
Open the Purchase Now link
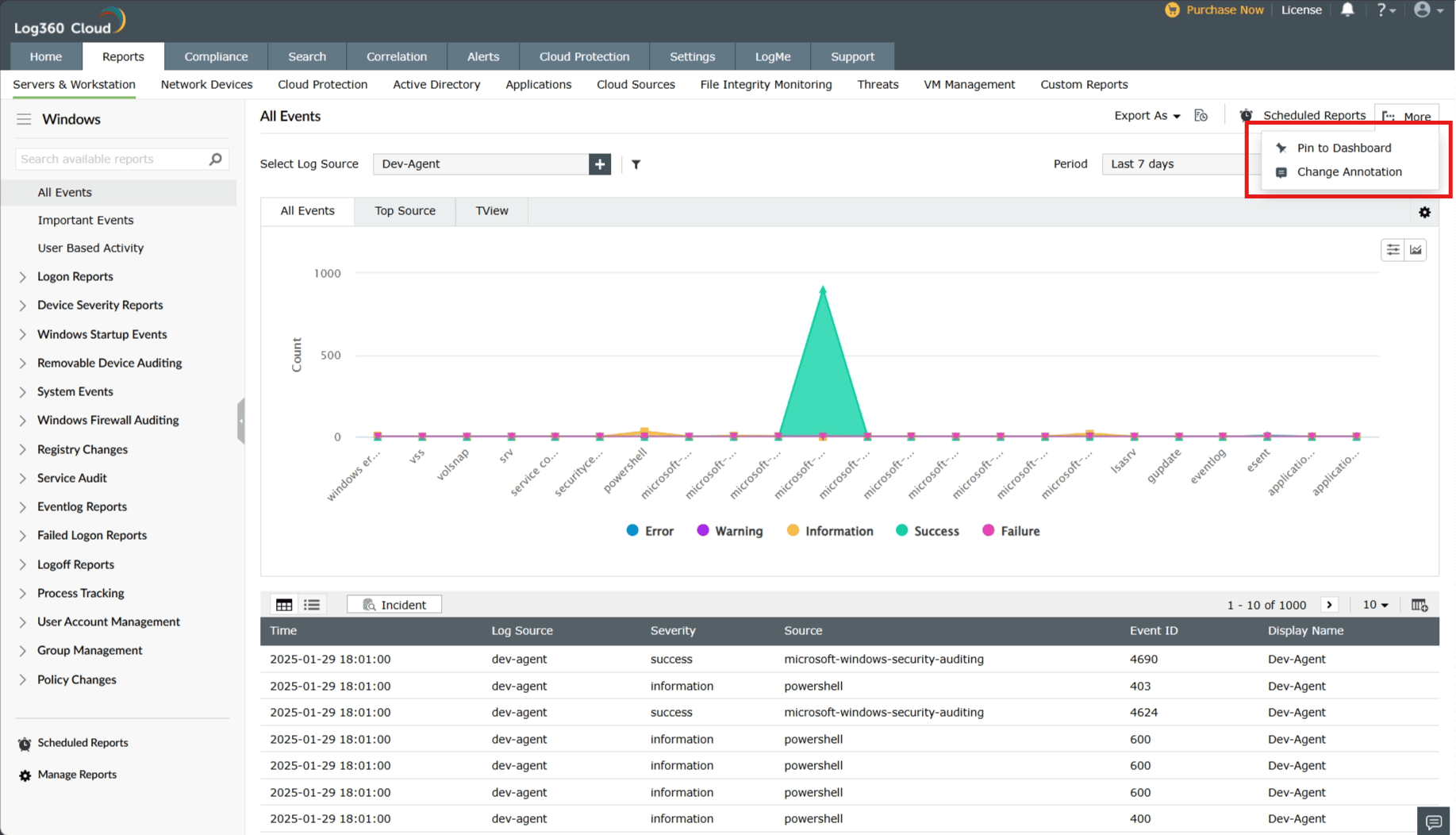(1224, 10)
